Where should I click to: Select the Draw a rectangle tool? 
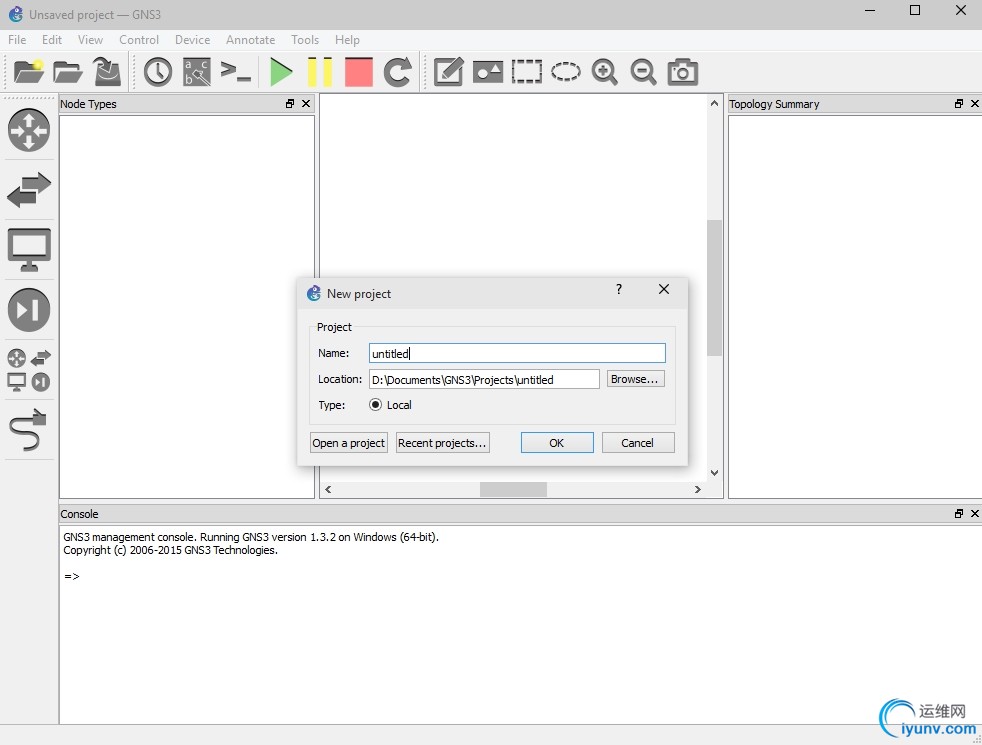pos(527,71)
